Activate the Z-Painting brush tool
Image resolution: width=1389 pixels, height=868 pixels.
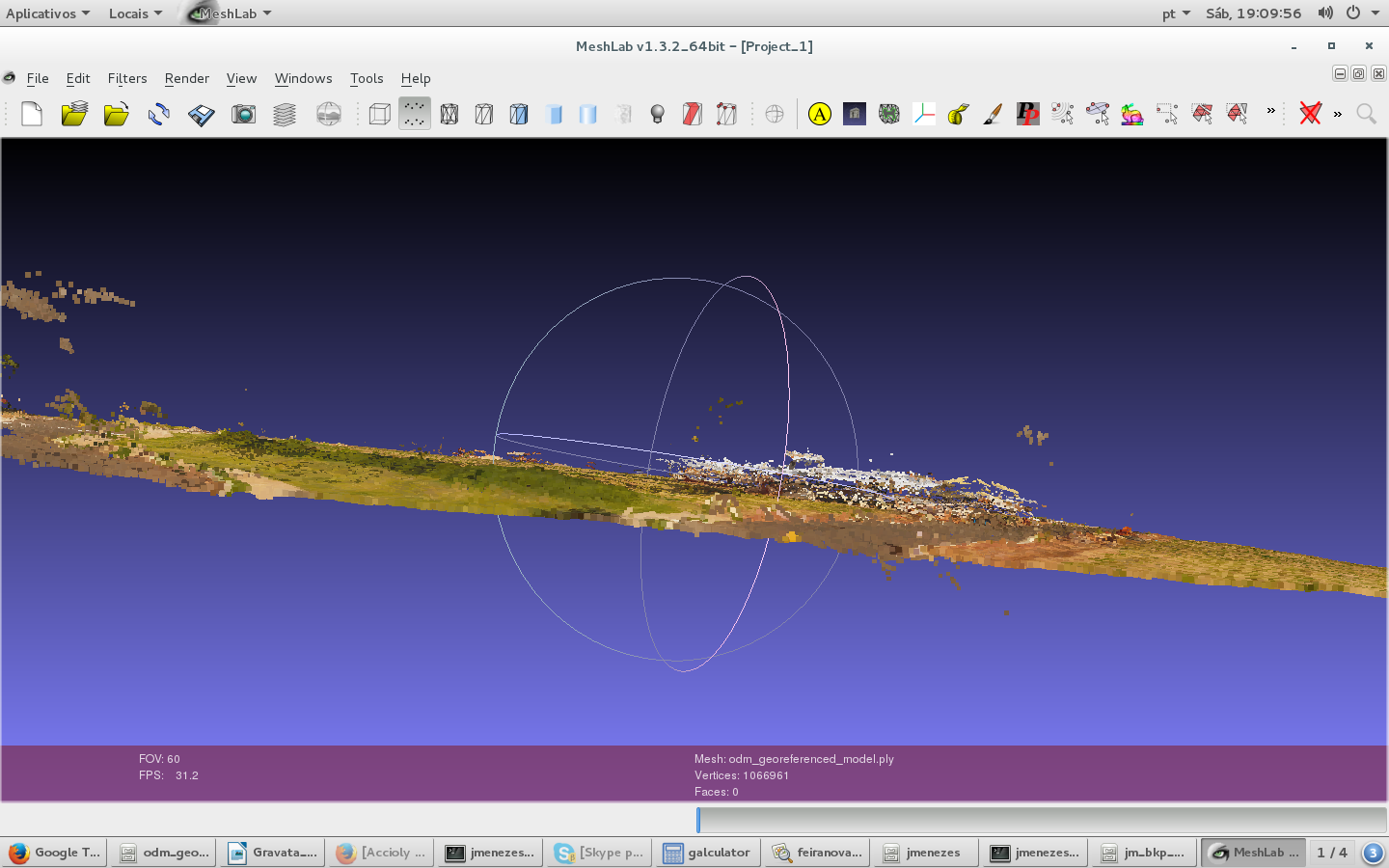click(x=992, y=114)
